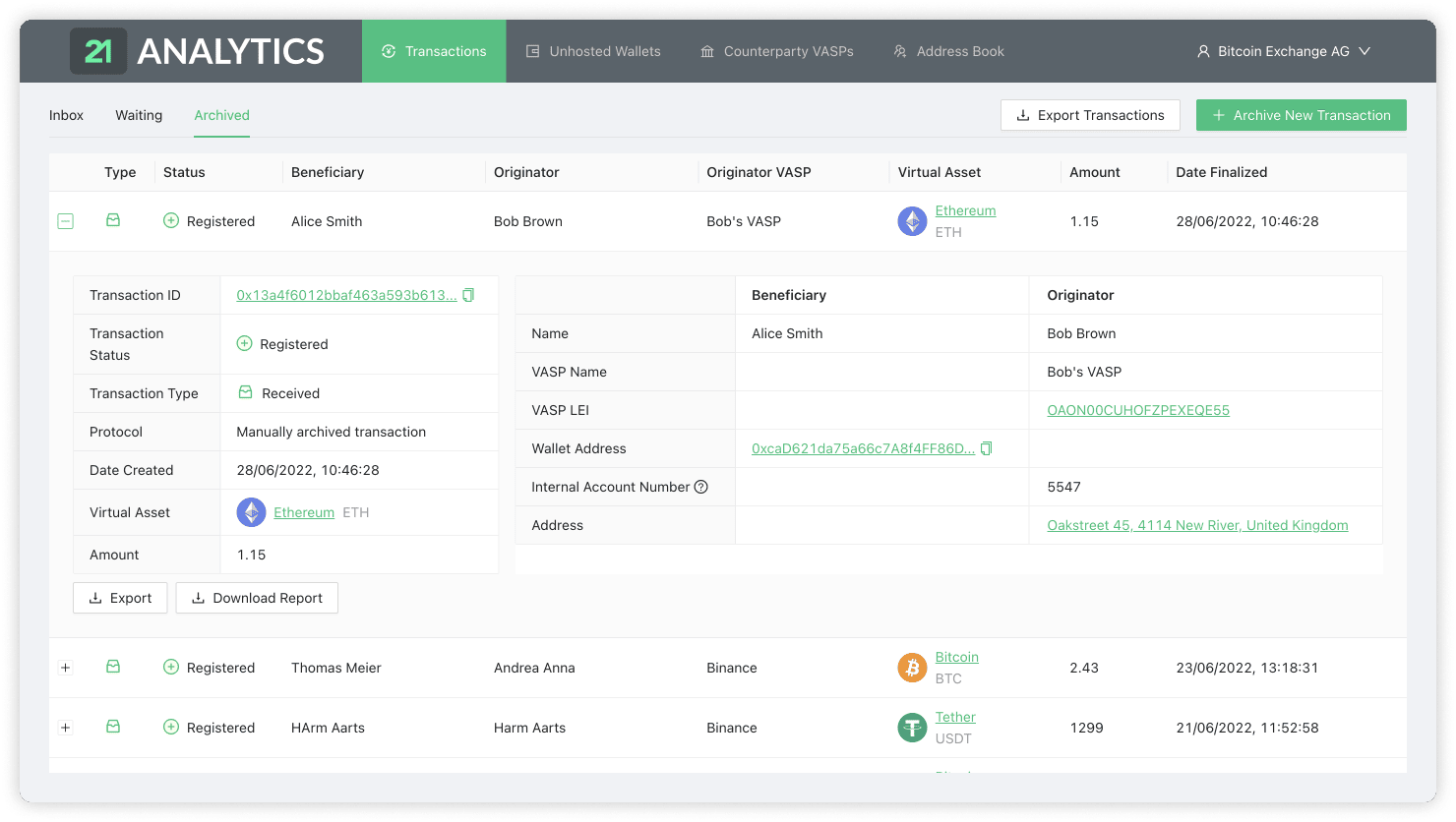Screen dimensions: 1456x822
Task: Copy the beneficiary wallet address
Action: [x=986, y=448]
